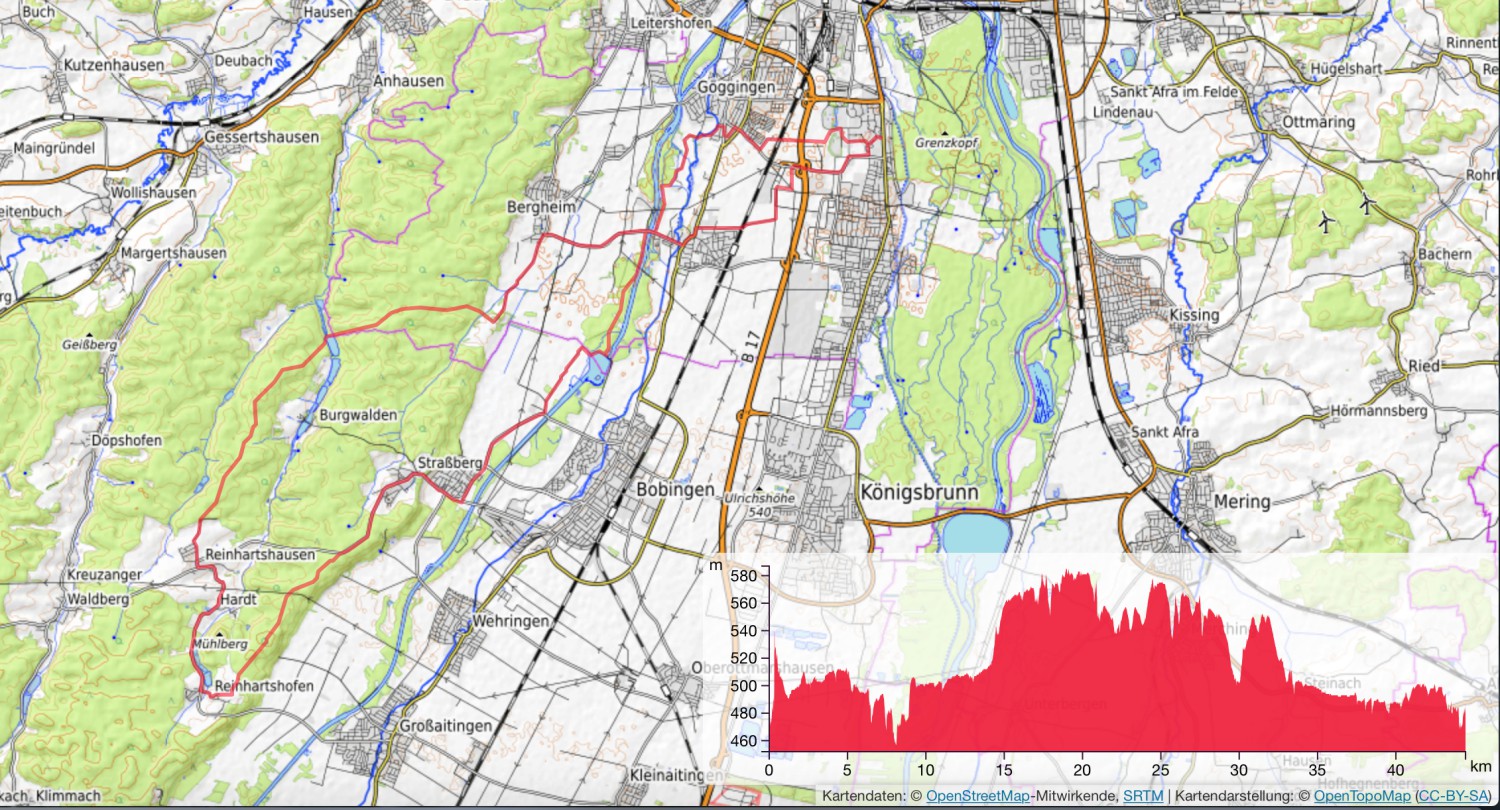Click the Göggingen label on the map

coord(735,89)
